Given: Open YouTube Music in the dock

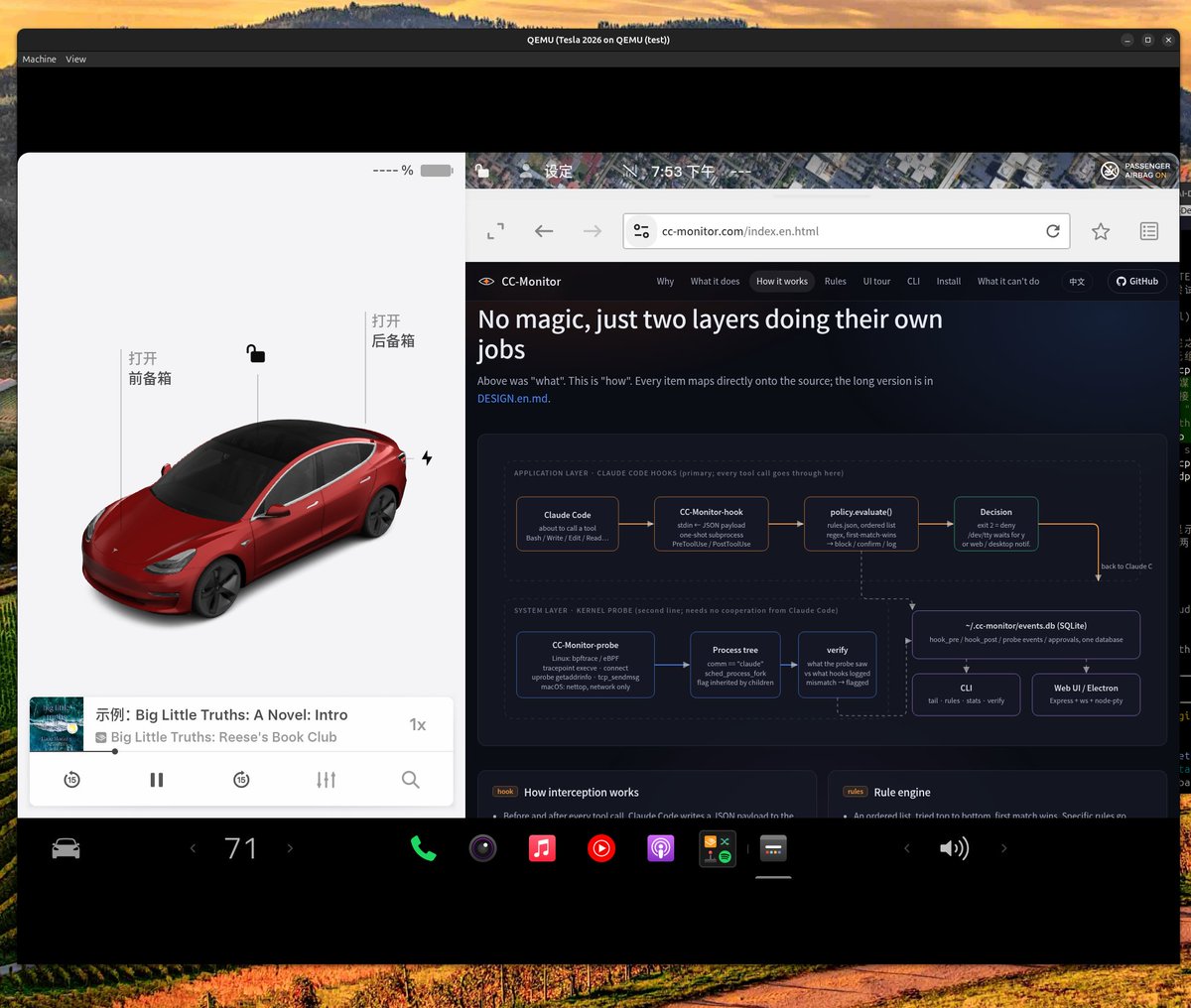Looking at the screenshot, I should pos(601,848).
